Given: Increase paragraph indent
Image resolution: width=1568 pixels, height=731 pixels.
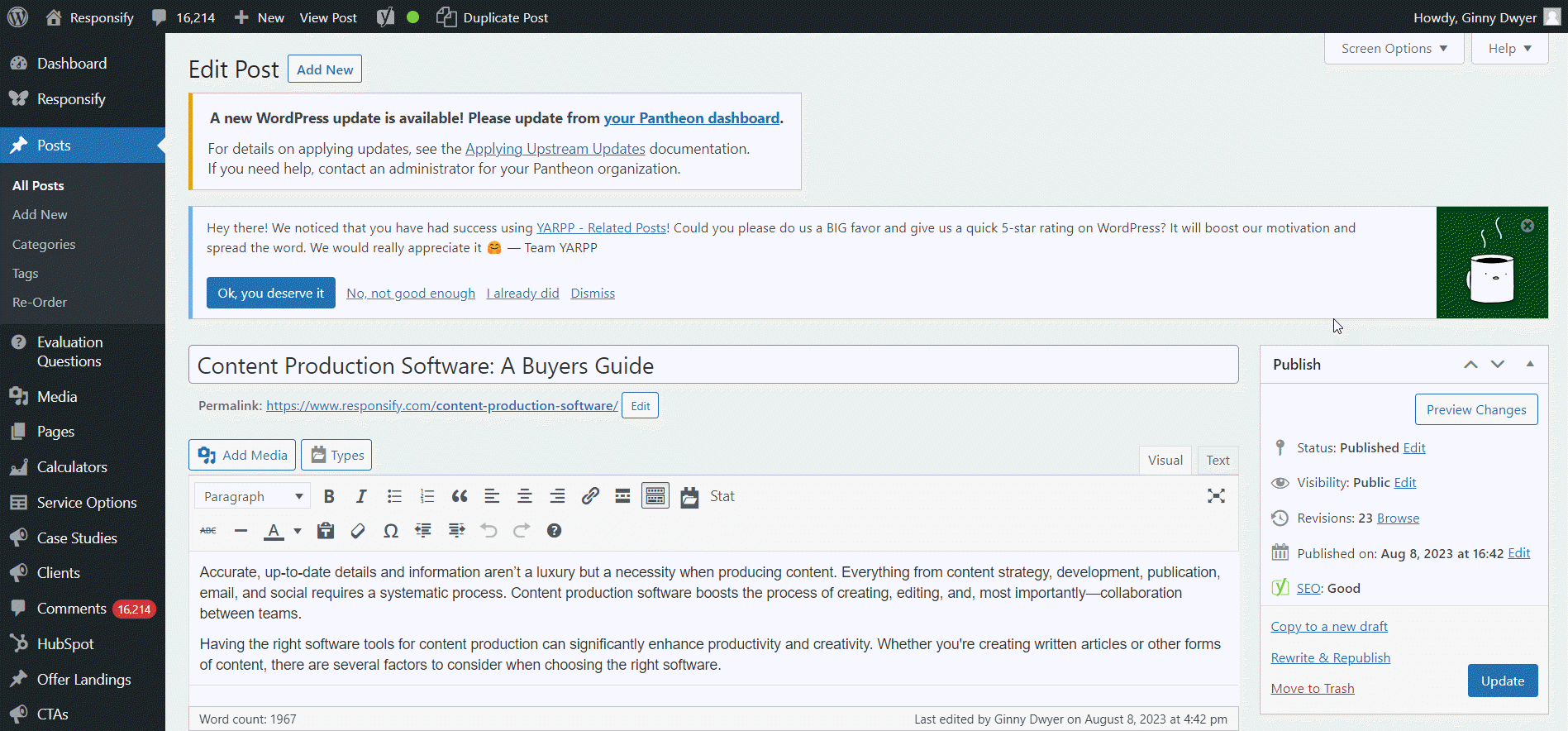Looking at the screenshot, I should (x=456, y=531).
